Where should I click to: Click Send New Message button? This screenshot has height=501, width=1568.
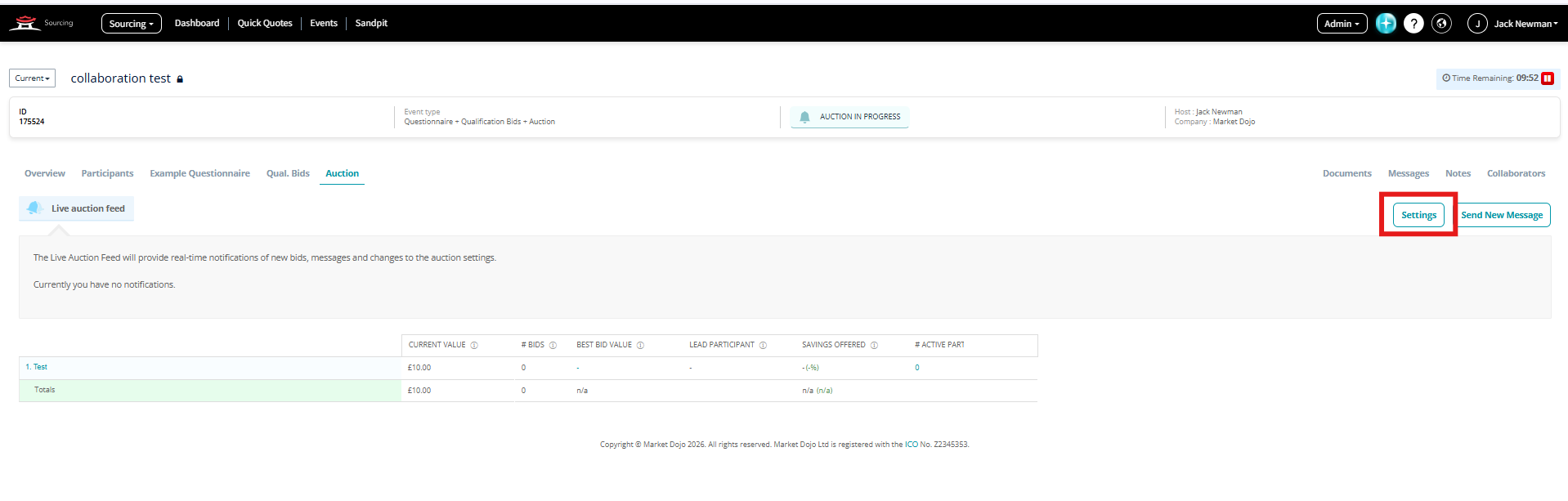click(1502, 215)
